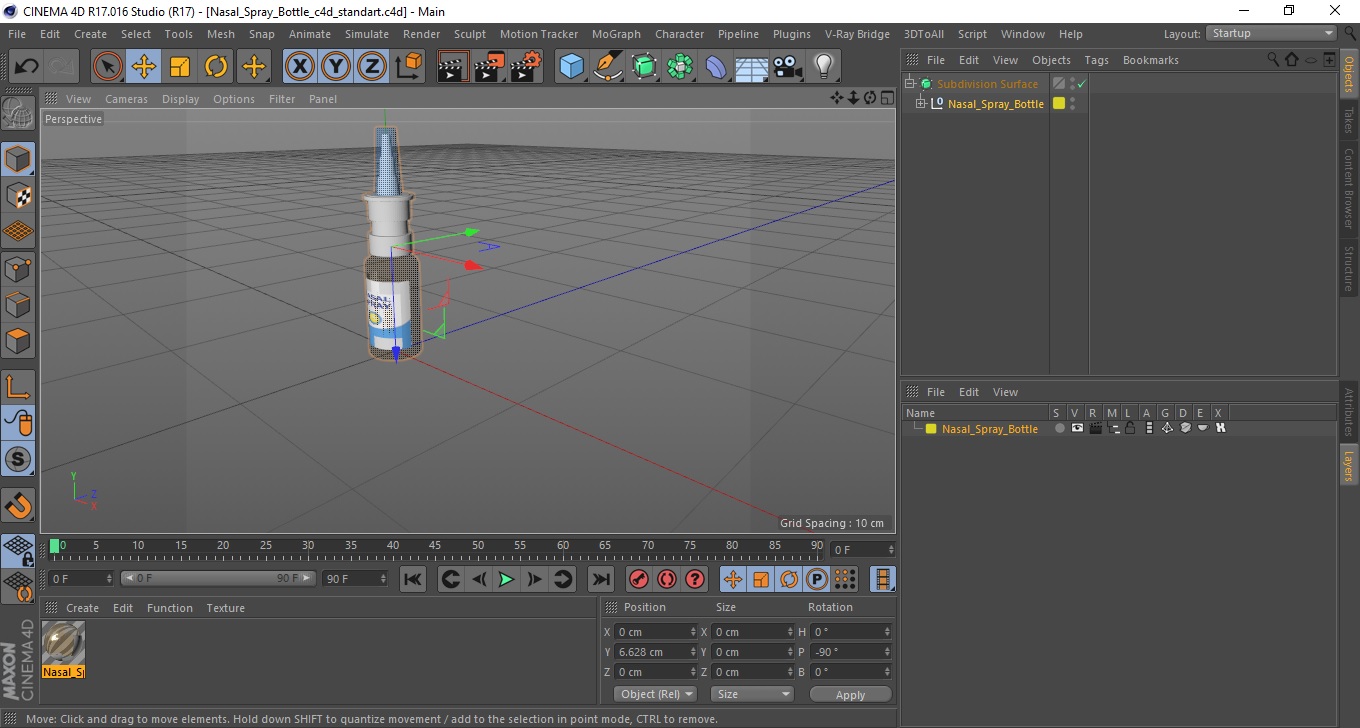Screen dimensions: 1360x728
Task: Open the Mesh menu
Action: point(220,34)
